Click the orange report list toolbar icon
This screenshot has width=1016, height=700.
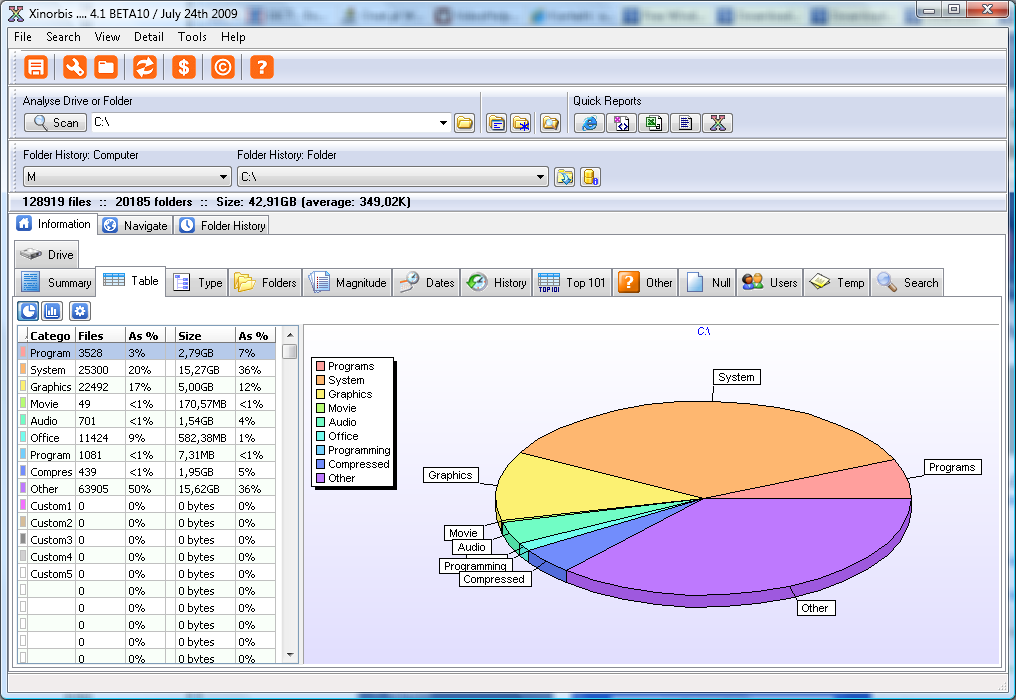(x=36, y=67)
